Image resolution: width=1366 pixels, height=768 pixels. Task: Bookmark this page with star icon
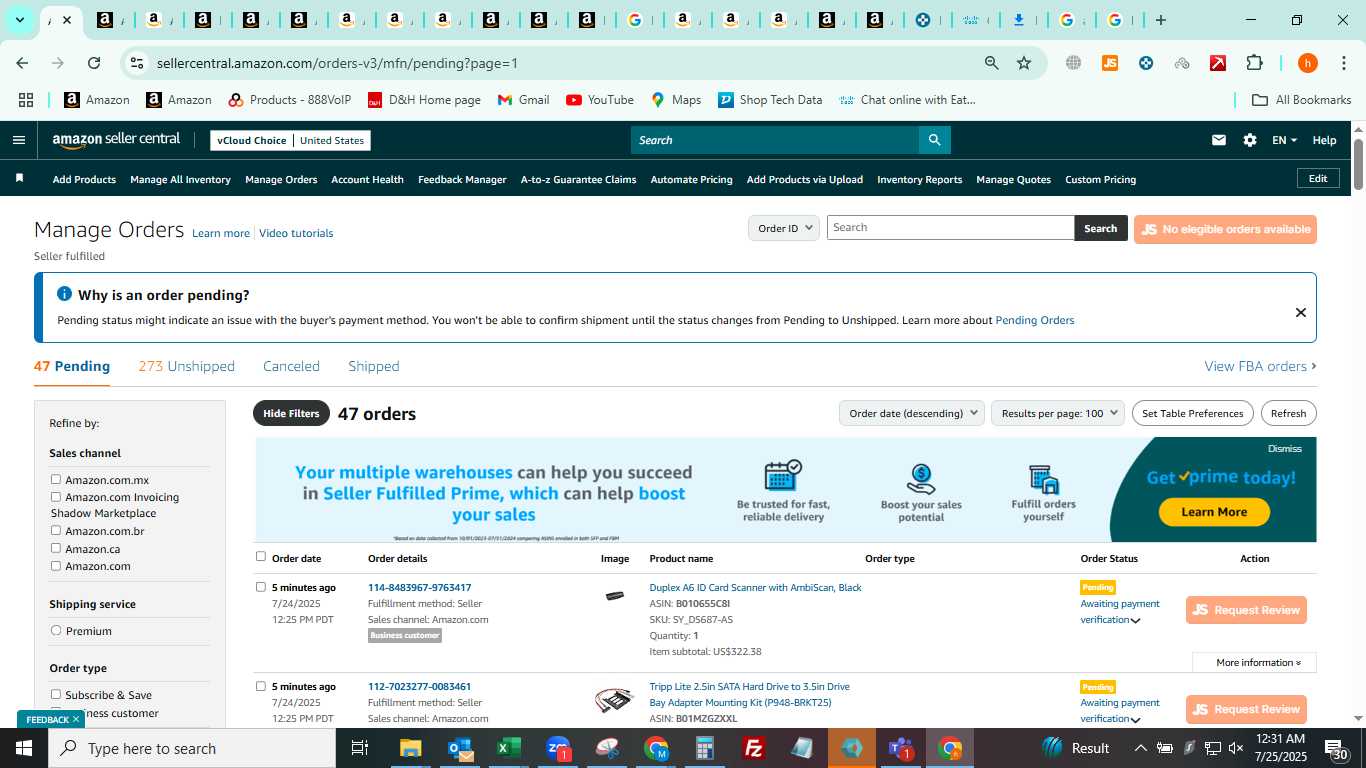(1023, 63)
